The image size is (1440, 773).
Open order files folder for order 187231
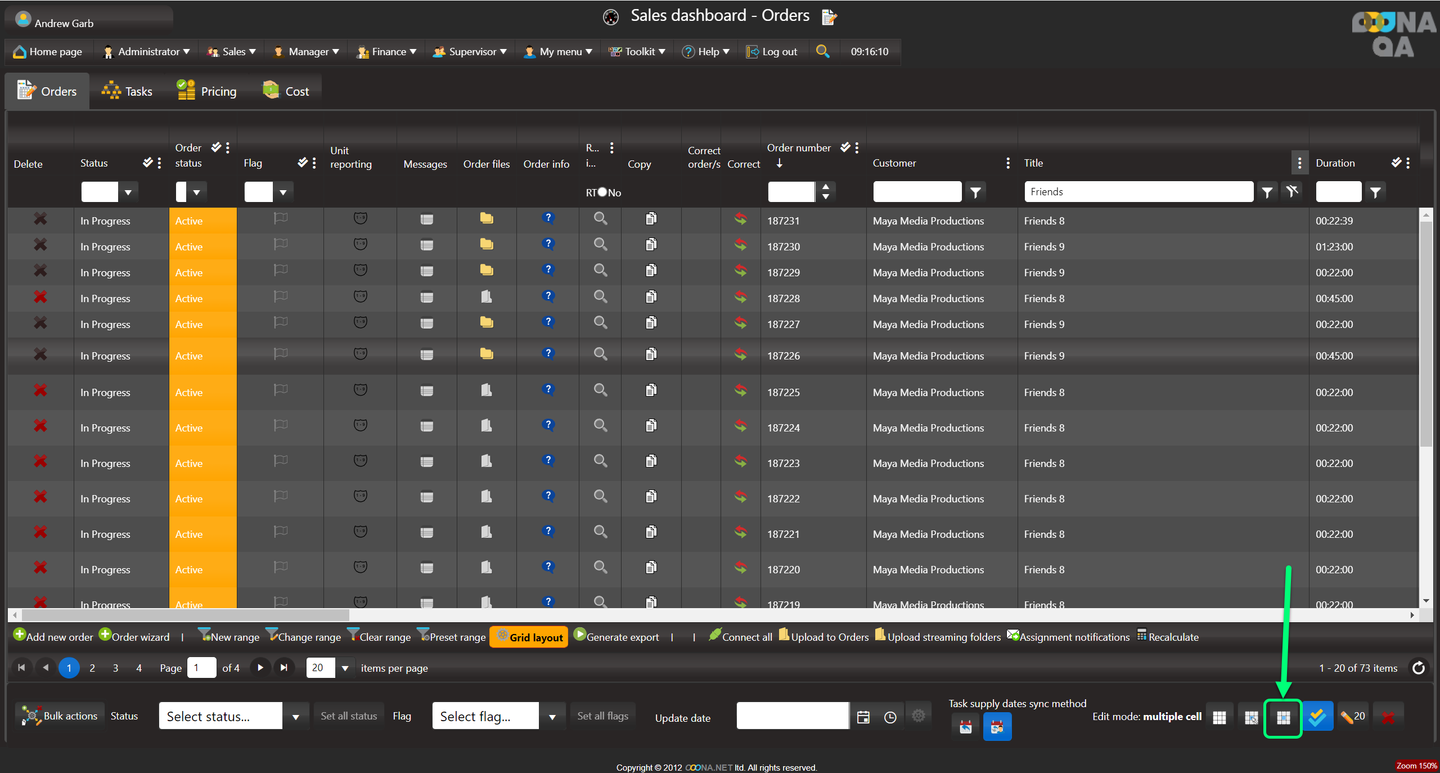(486, 219)
